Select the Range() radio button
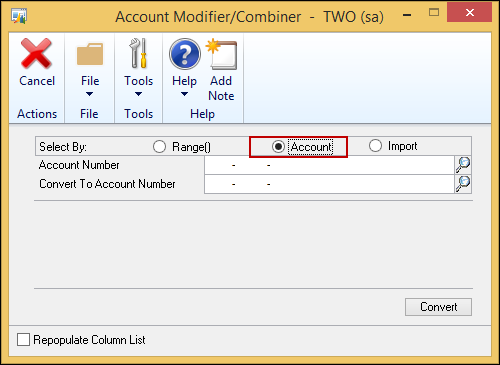The width and height of the screenshot is (500, 365). [x=159, y=147]
